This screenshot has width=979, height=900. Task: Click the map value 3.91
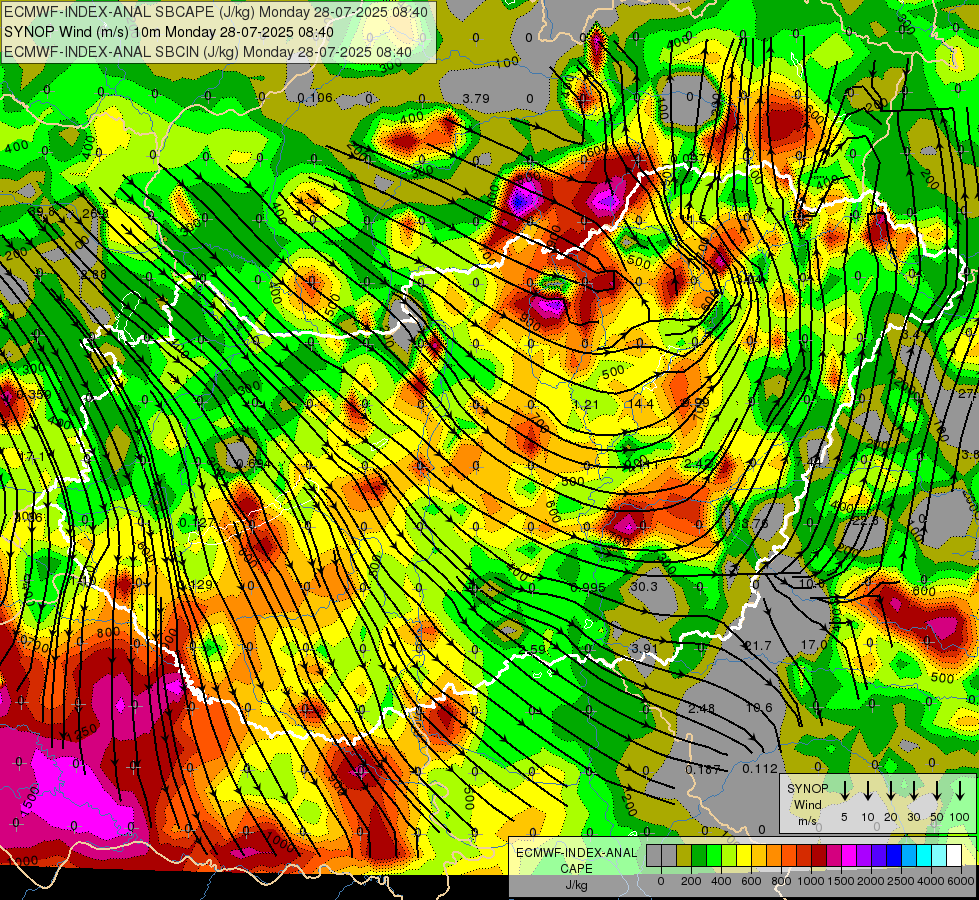pyautogui.click(x=644, y=648)
